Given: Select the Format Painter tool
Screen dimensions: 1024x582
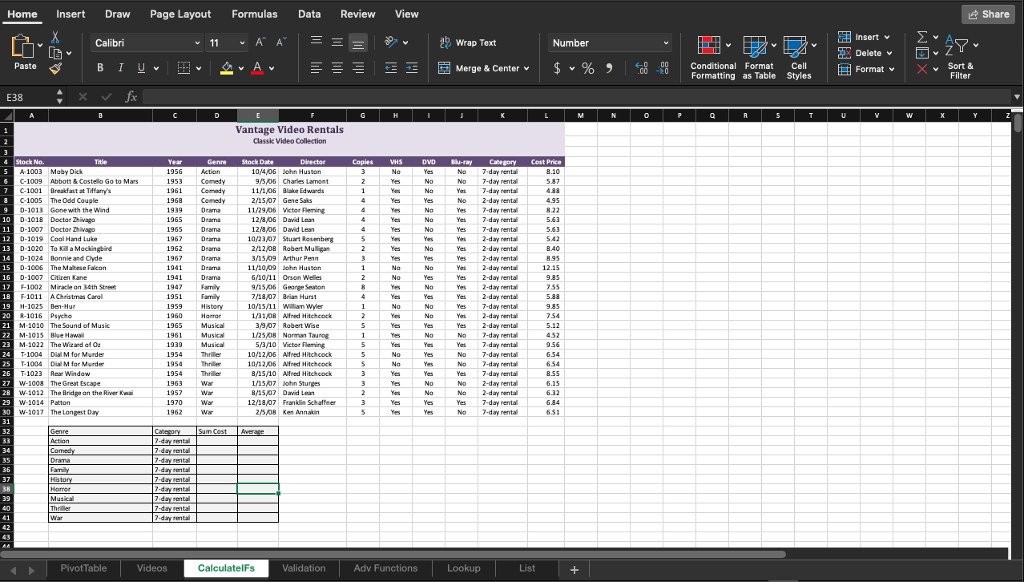Looking at the screenshot, I should 55,68.
